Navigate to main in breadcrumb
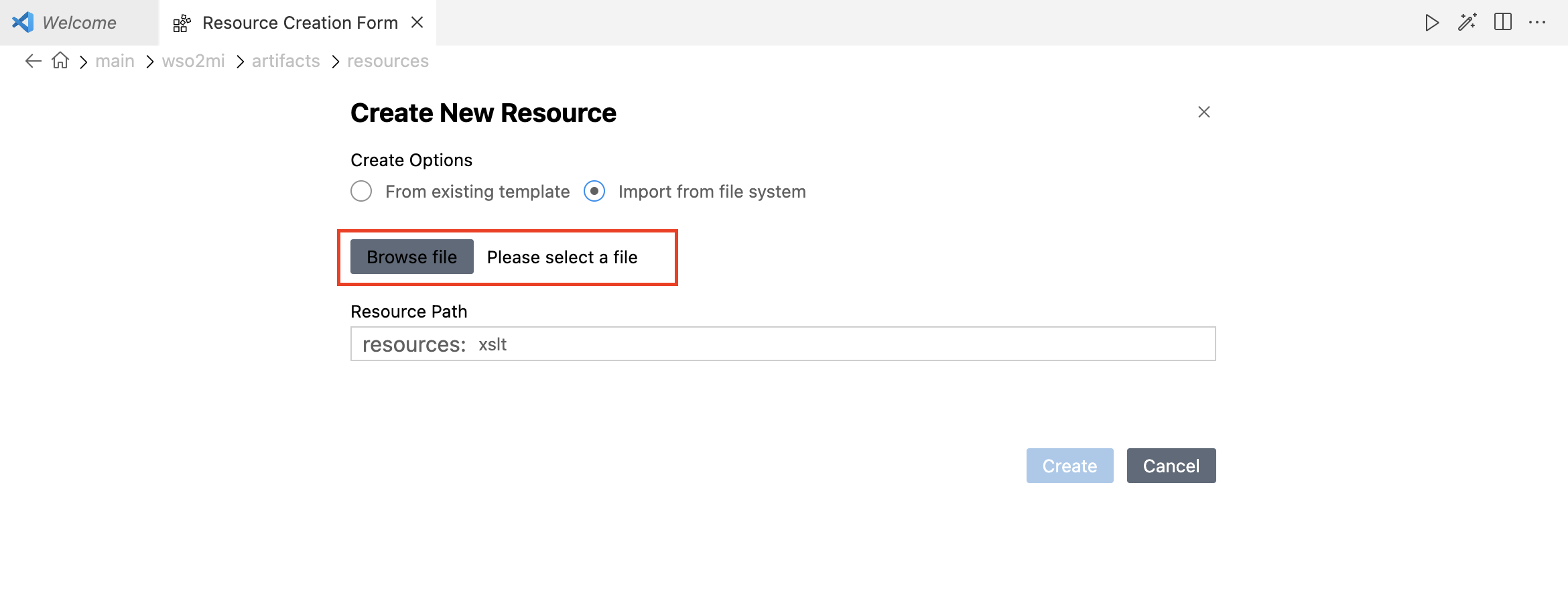 [115, 61]
